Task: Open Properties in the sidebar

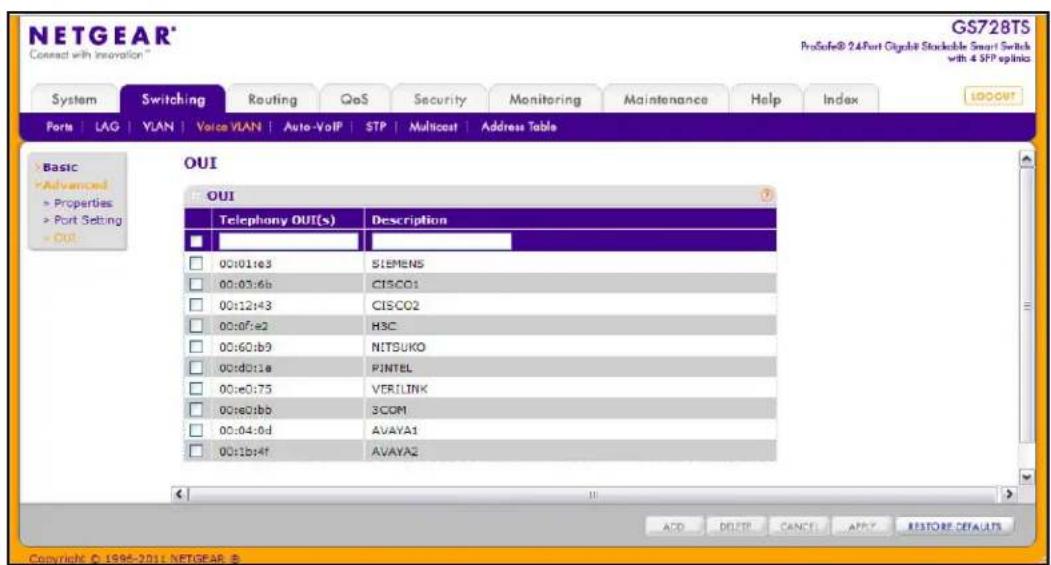Action: tap(82, 203)
